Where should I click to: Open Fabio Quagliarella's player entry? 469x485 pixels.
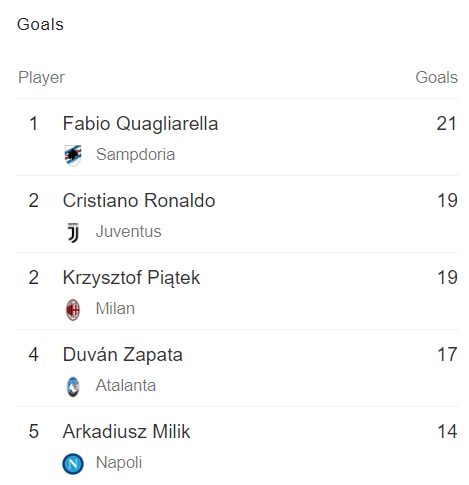[x=140, y=124]
